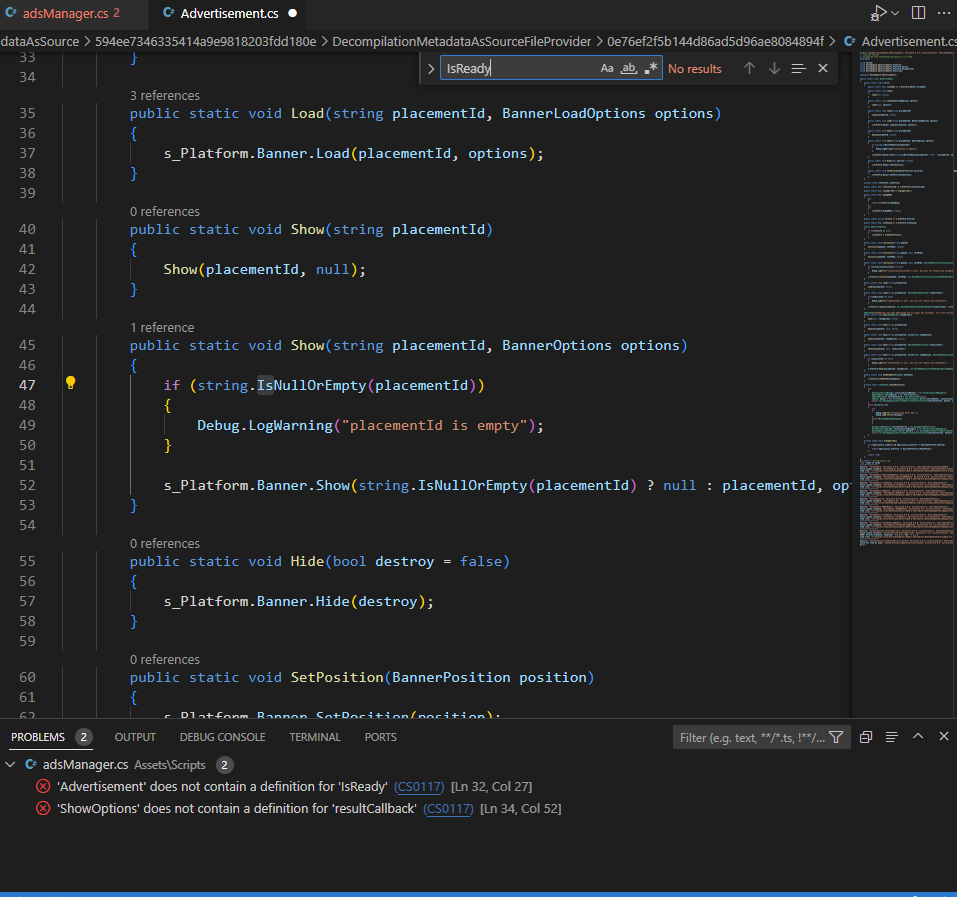Click '0 references' CodeLens above SetPosition method
This screenshot has width=957, height=897.
coord(165,659)
